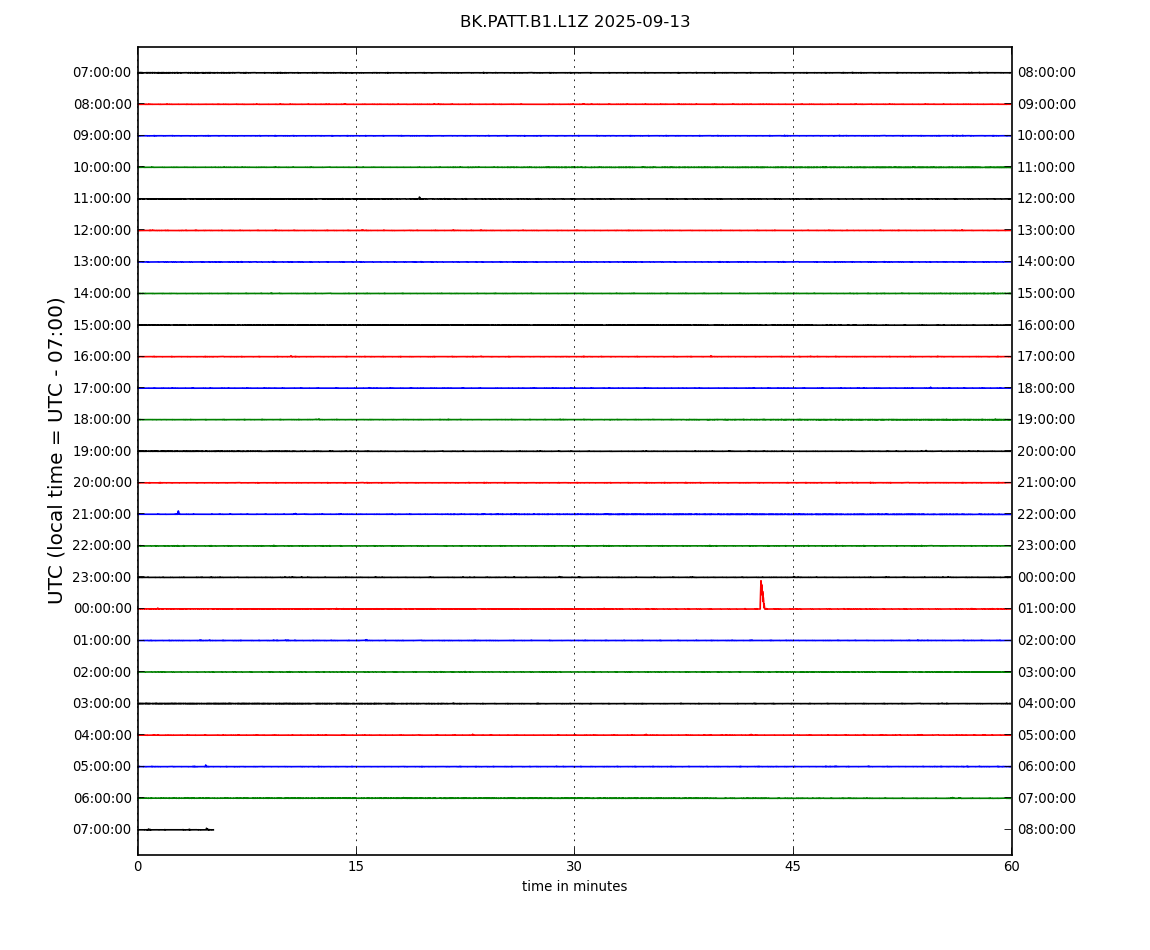Click the left-axis label 11:00:00
Screen dimensions: 1150x950
tap(102, 199)
